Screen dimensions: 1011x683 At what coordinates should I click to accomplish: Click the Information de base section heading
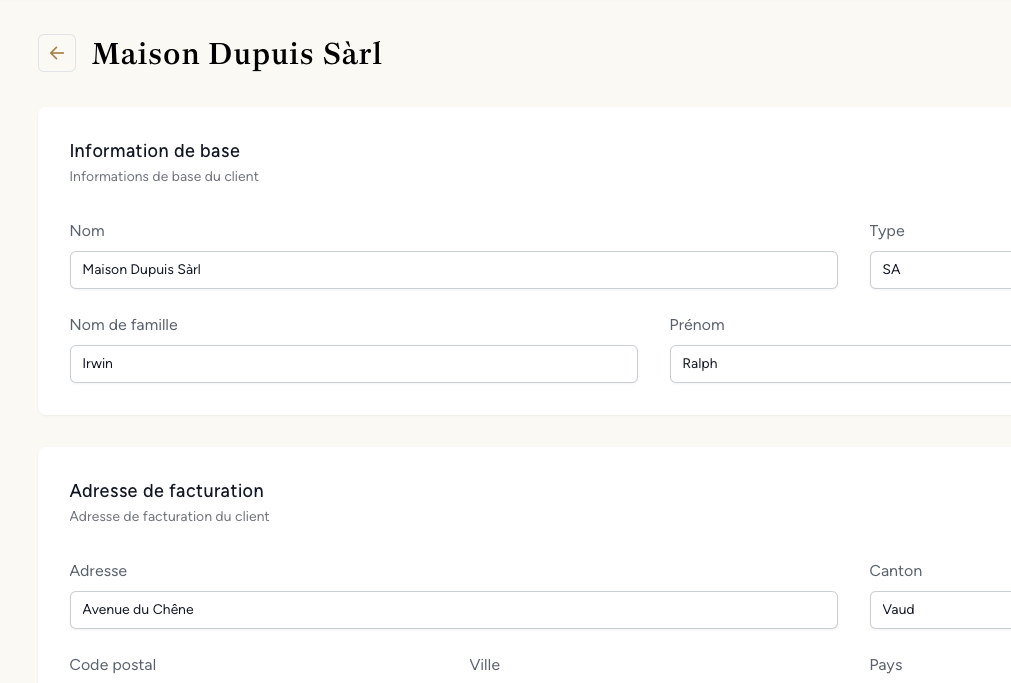pos(154,151)
